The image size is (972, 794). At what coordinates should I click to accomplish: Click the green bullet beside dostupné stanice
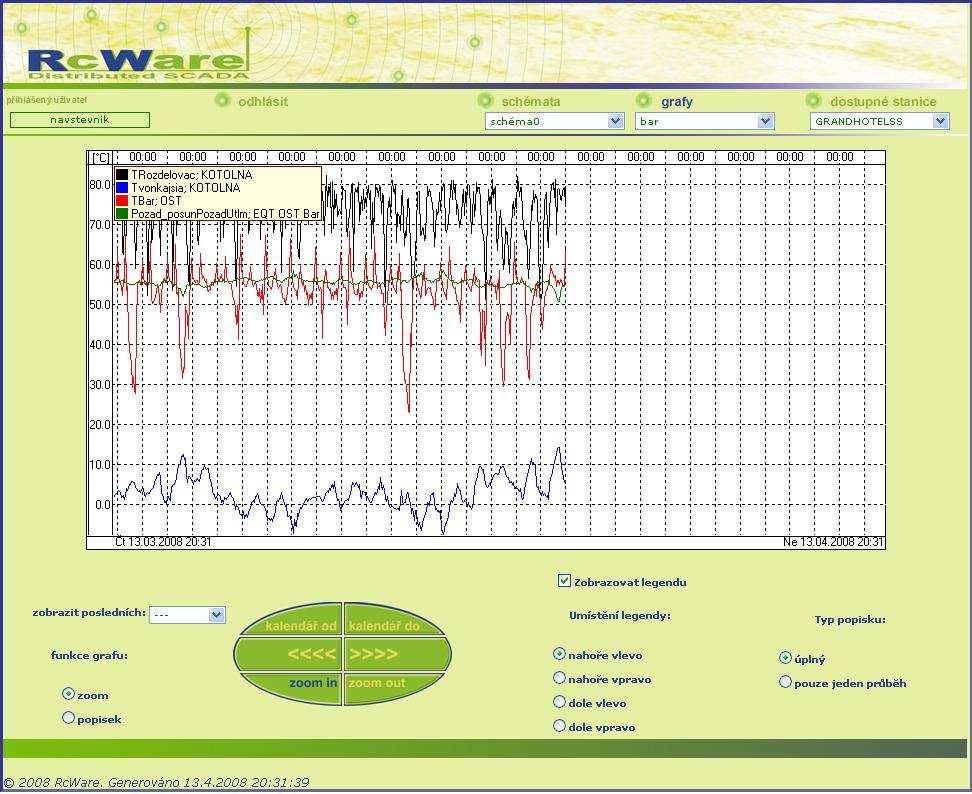pyautogui.click(x=813, y=100)
